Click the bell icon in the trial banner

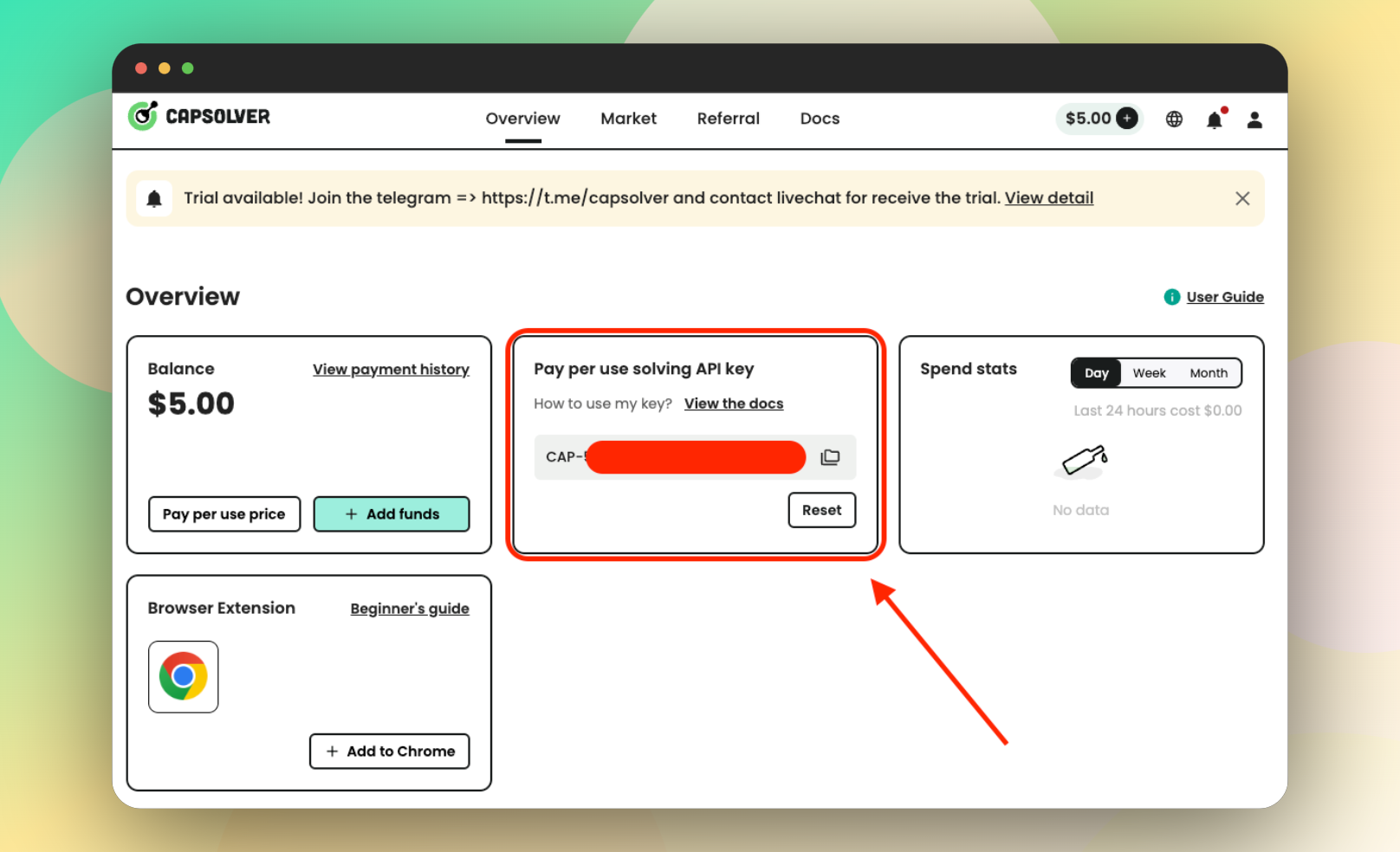[x=156, y=197]
